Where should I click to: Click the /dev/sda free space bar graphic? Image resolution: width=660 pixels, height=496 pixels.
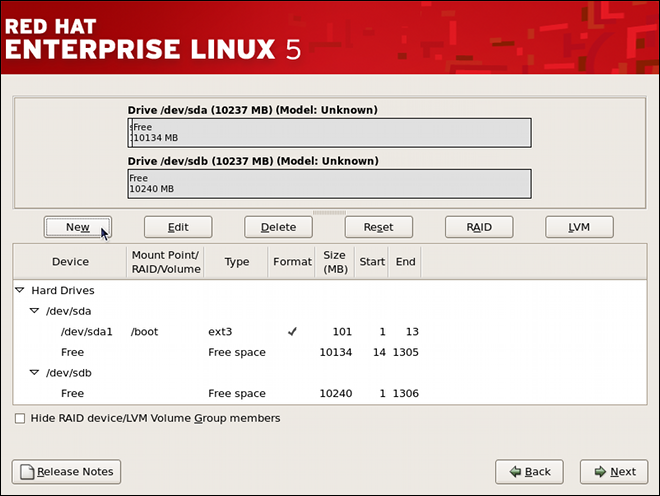point(330,133)
